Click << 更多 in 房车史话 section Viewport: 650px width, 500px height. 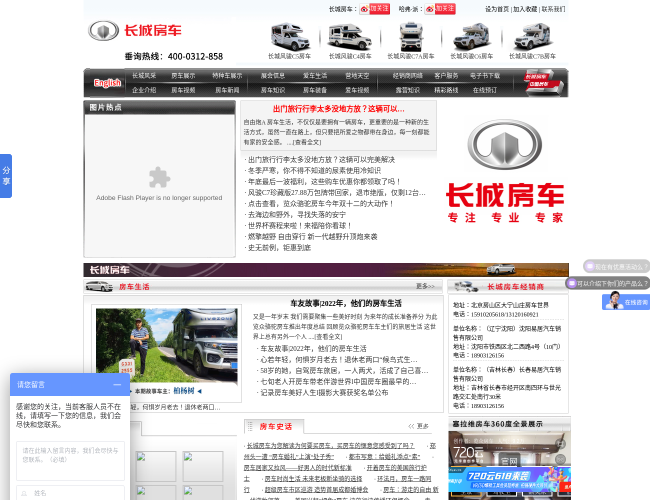point(418,426)
